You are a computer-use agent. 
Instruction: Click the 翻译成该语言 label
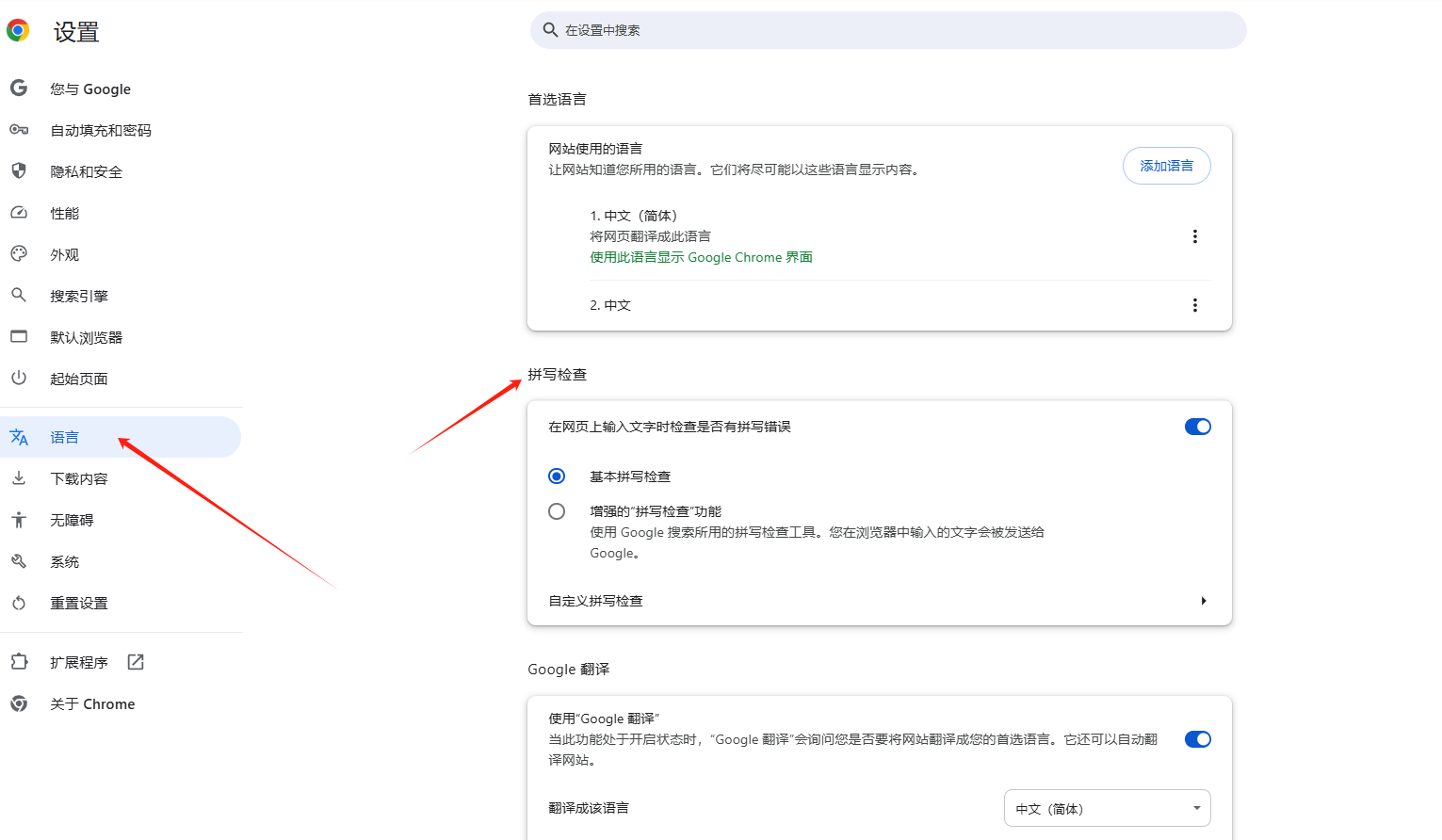[x=589, y=808]
